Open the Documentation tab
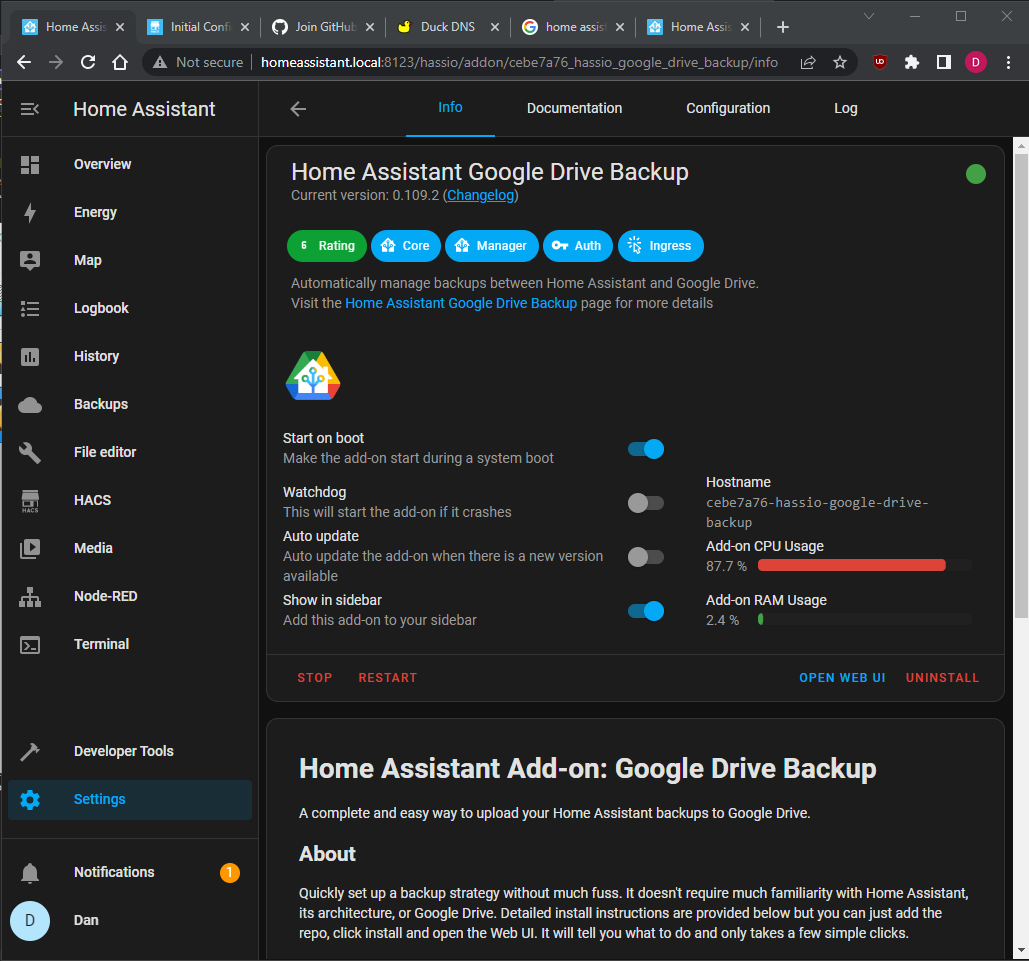 [x=574, y=108]
